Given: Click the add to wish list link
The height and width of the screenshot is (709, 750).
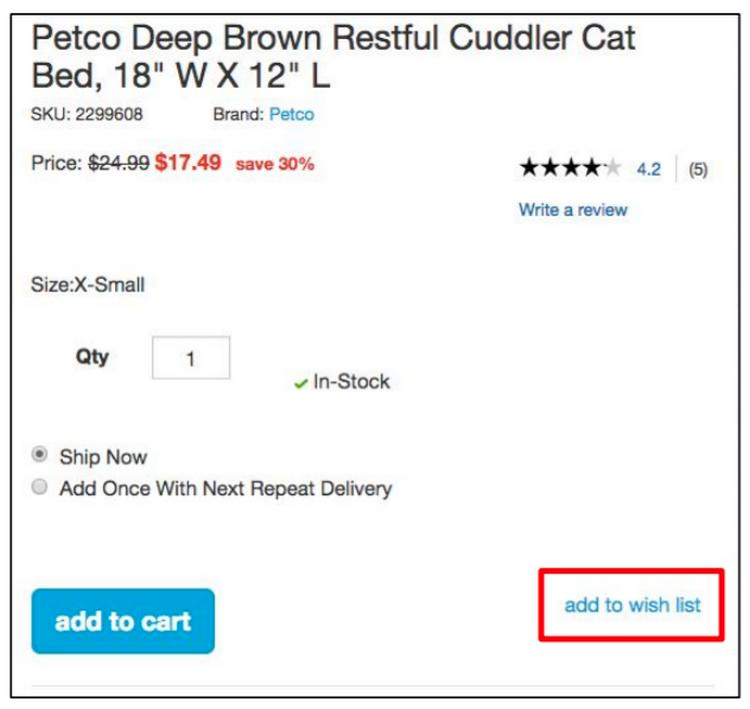Looking at the screenshot, I should coord(632,605).
